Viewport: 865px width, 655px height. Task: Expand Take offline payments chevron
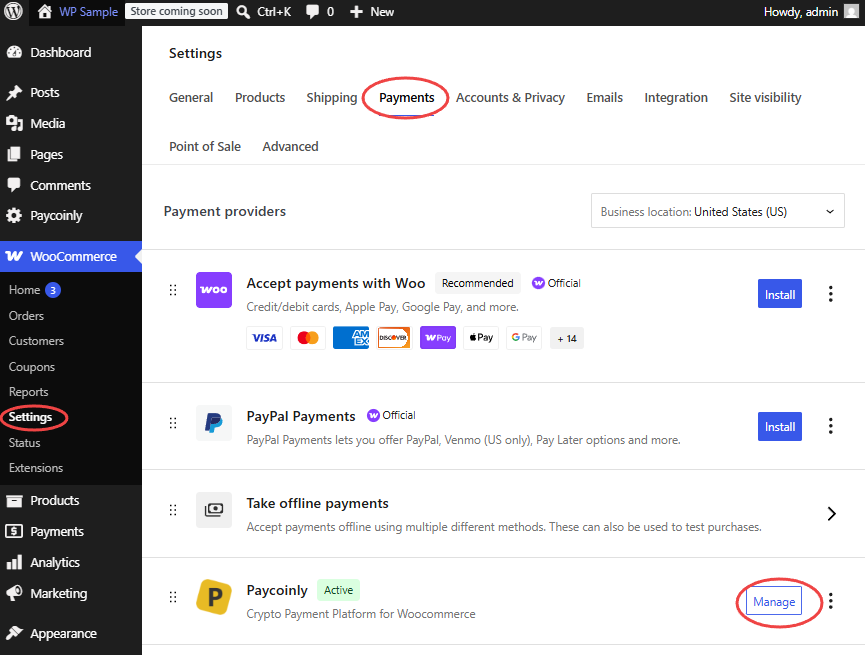[x=831, y=514]
